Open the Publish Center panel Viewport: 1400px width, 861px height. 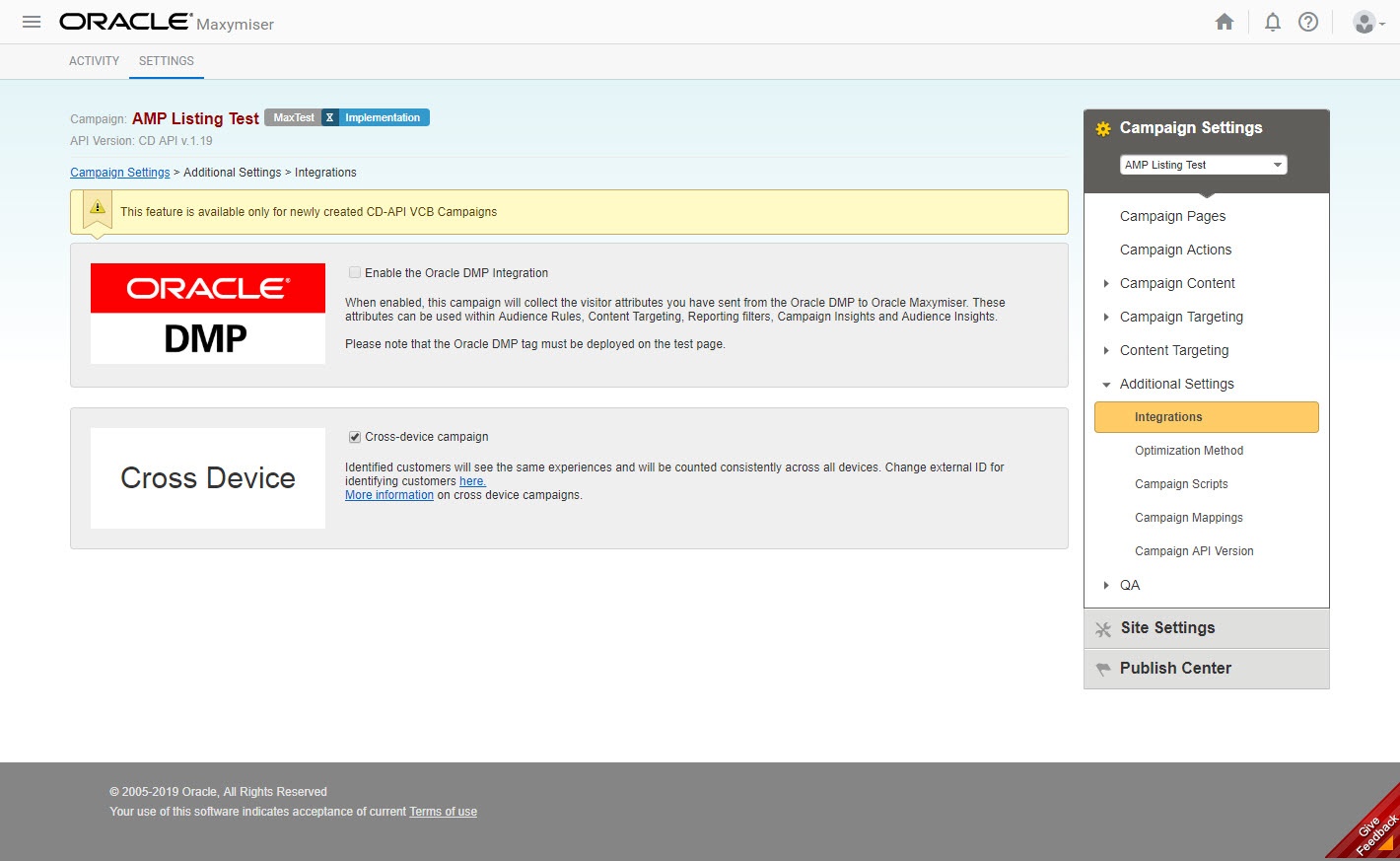coord(1207,669)
